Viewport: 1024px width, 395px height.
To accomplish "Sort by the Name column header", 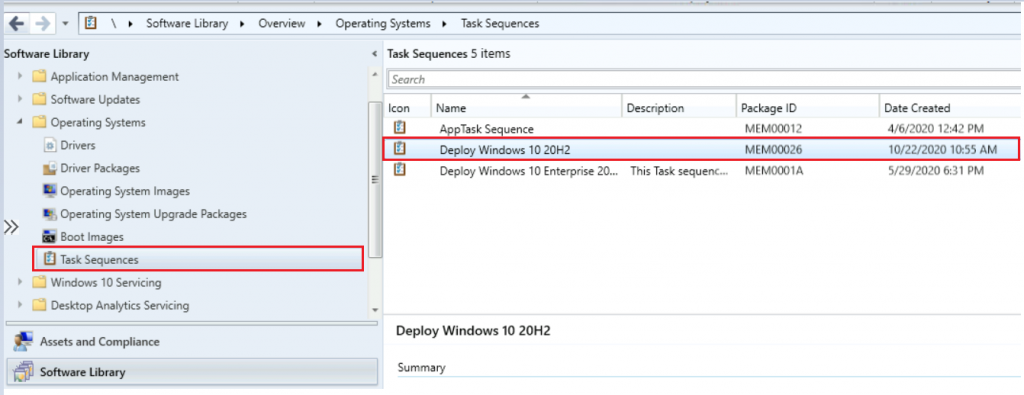I will pos(526,108).
